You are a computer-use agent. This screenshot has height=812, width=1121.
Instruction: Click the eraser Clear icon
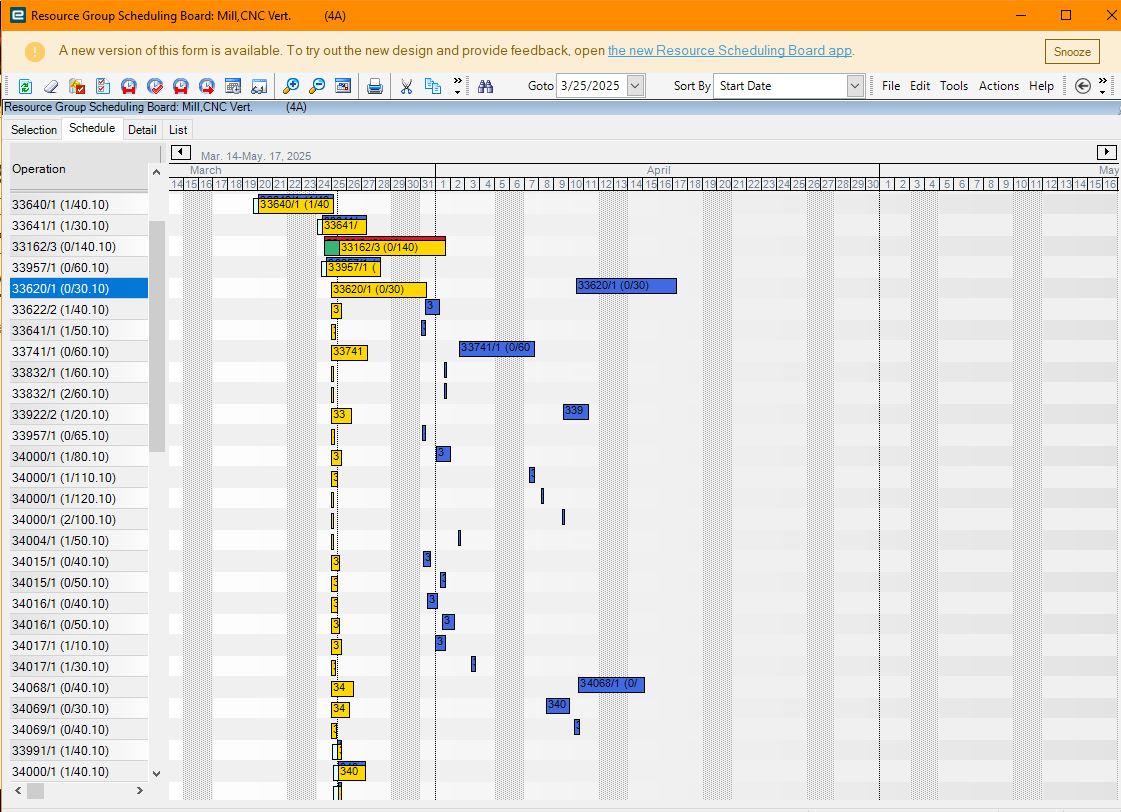pos(51,86)
